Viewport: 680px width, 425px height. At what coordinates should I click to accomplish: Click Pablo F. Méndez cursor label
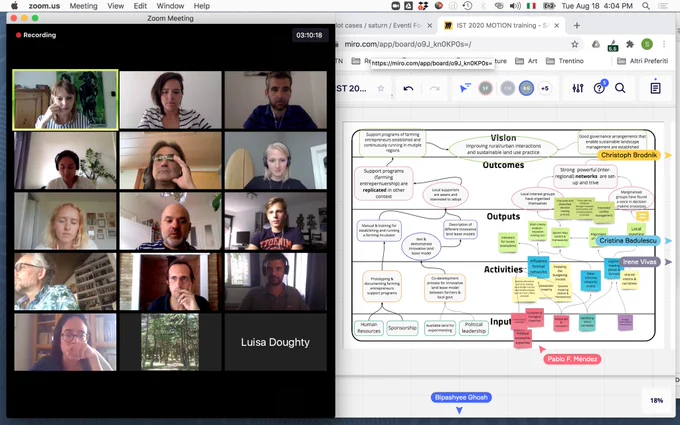coord(572,359)
